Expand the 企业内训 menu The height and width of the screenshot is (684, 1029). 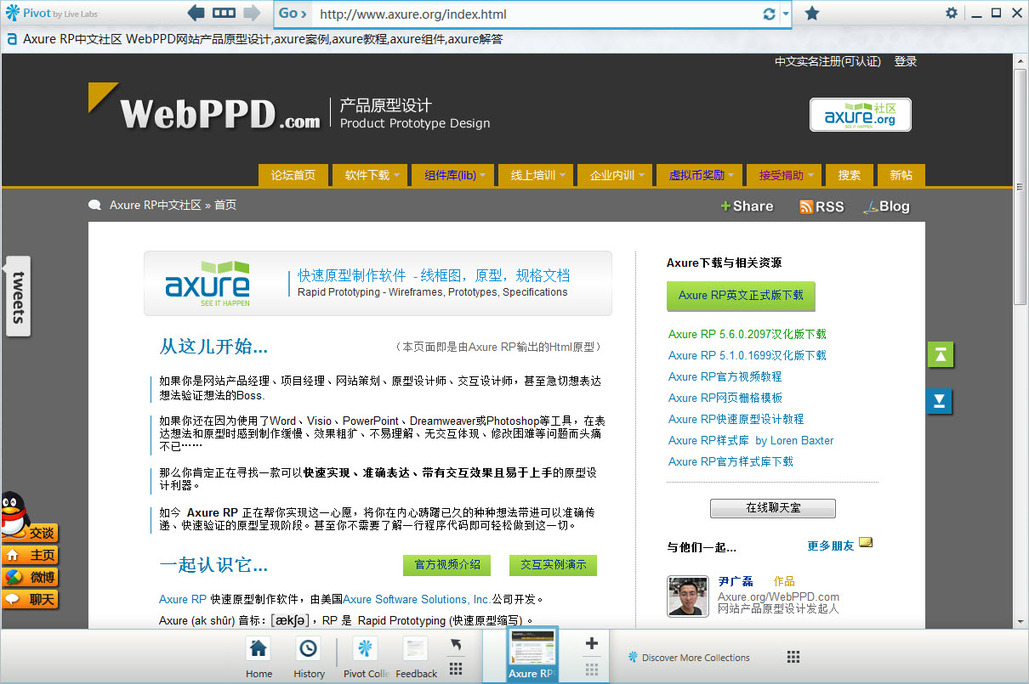click(x=616, y=175)
